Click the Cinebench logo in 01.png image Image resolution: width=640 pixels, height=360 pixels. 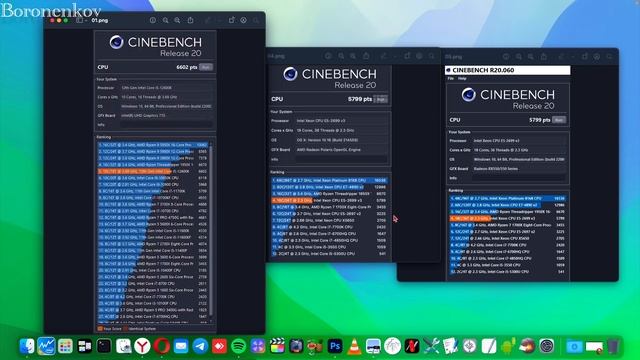point(116,42)
